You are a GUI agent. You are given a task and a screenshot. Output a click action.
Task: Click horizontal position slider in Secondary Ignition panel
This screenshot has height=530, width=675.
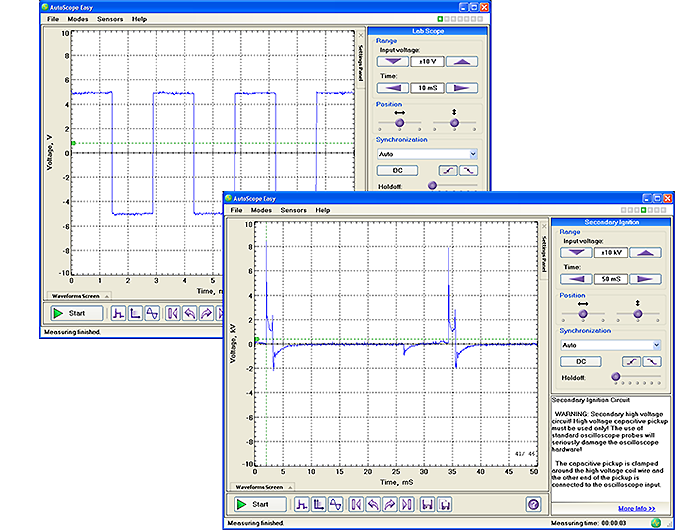tap(583, 314)
